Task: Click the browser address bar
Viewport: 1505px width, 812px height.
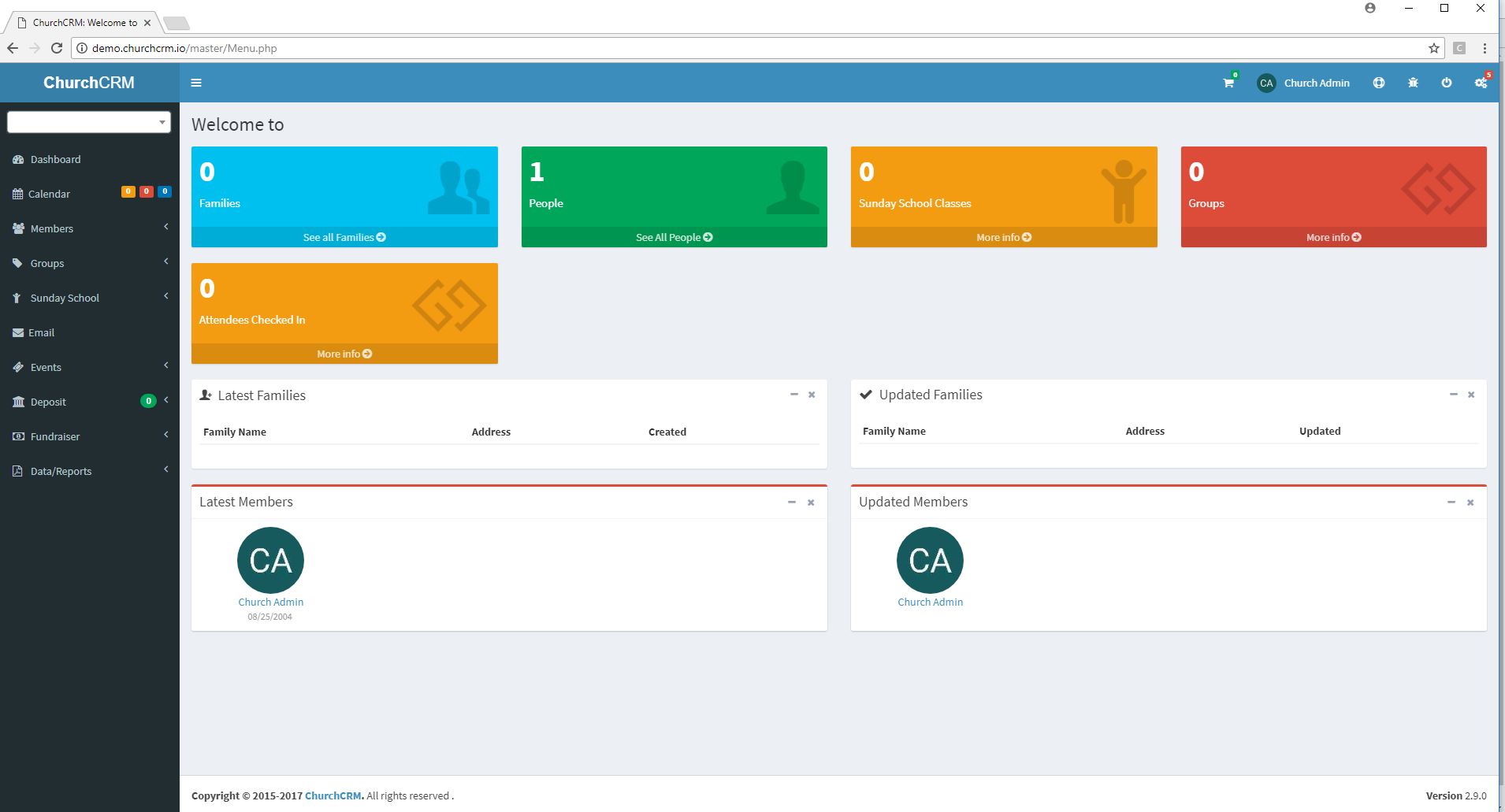Action: pos(756,48)
